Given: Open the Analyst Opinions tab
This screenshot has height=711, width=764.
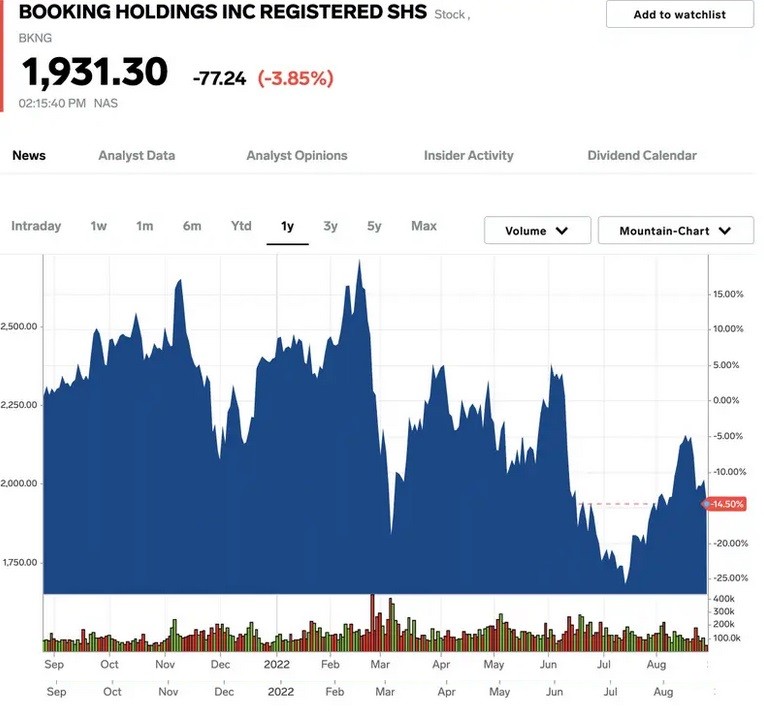Looking at the screenshot, I should (x=297, y=155).
